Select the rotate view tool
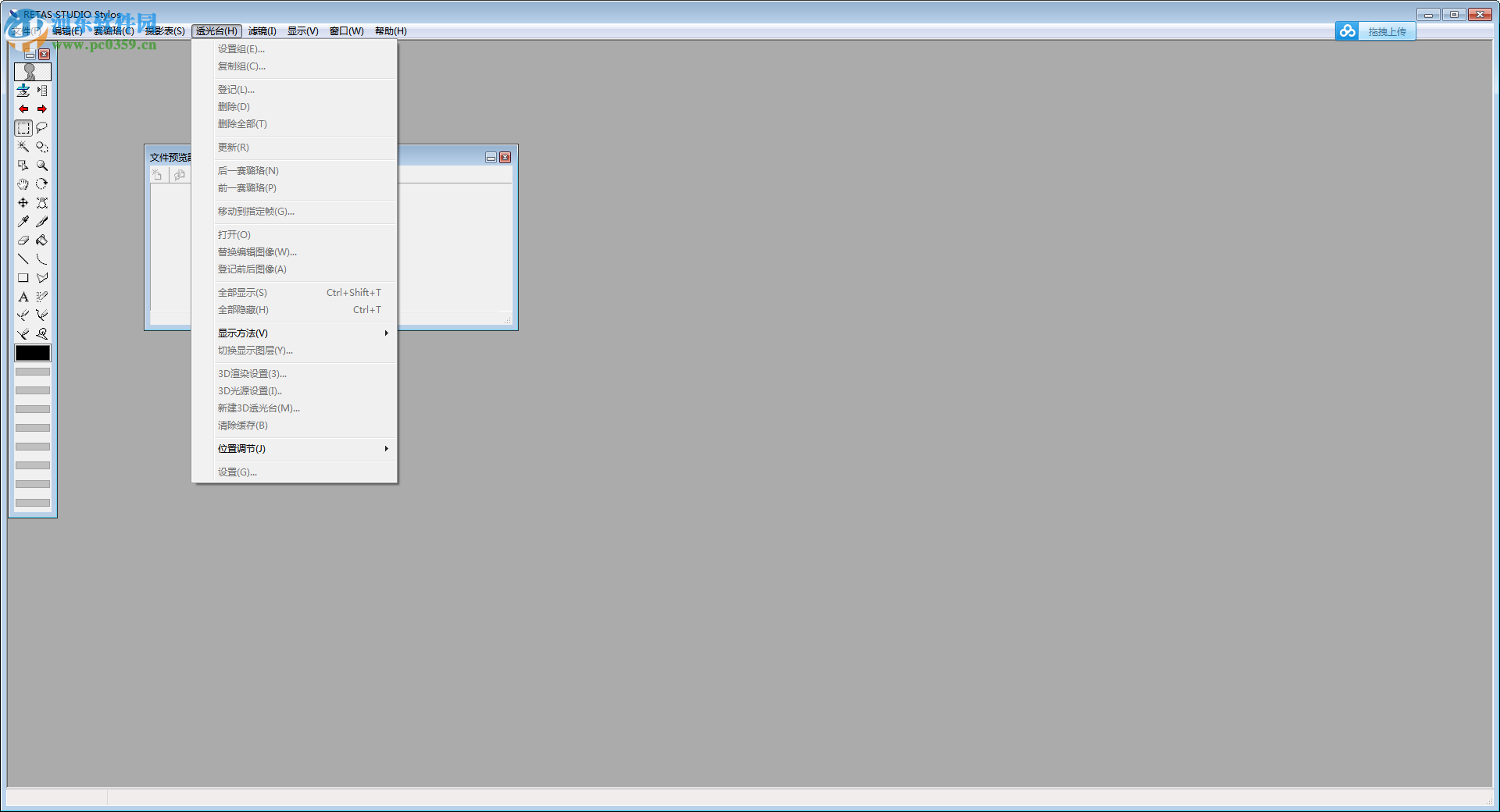 pos(42,184)
